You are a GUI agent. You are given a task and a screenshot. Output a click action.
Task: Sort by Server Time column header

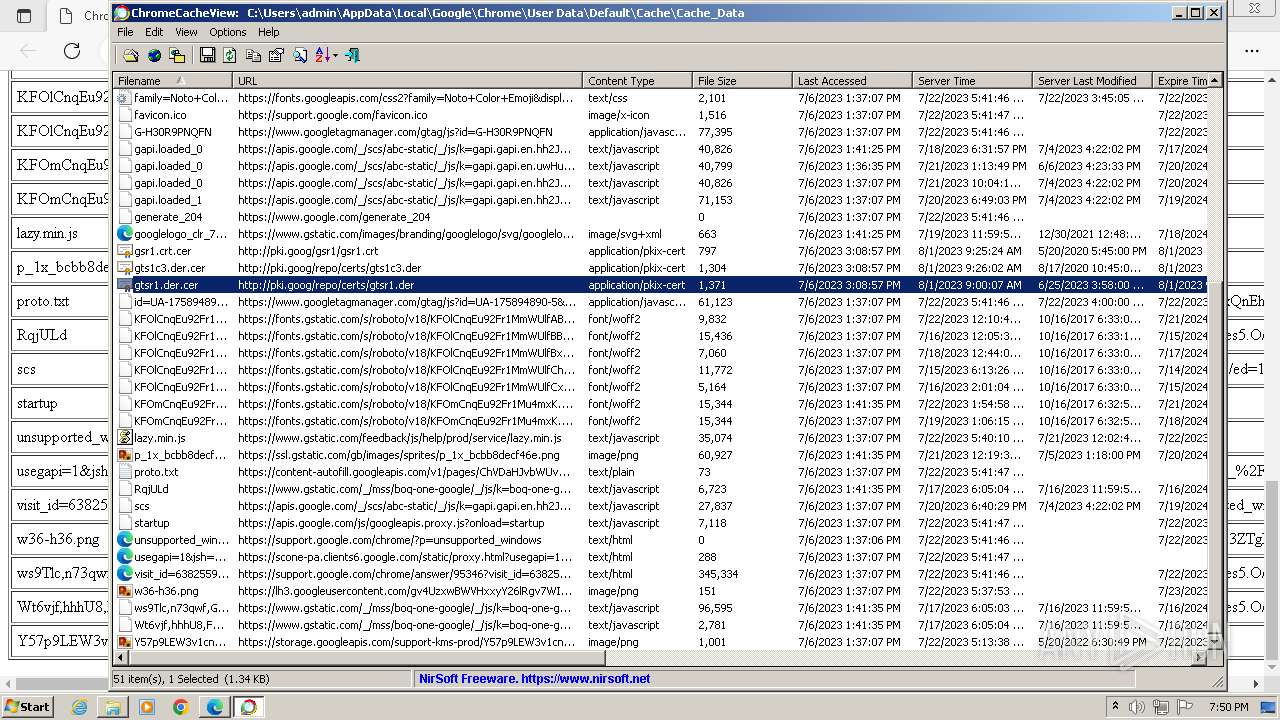click(x=973, y=81)
